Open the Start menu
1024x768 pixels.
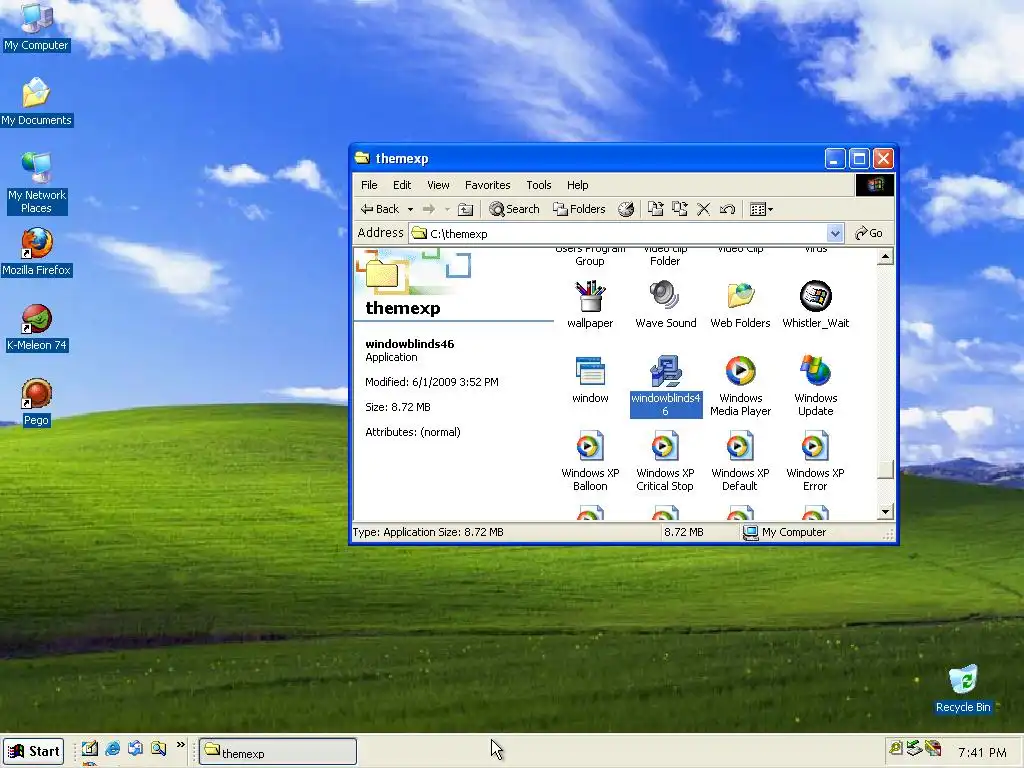pos(33,751)
